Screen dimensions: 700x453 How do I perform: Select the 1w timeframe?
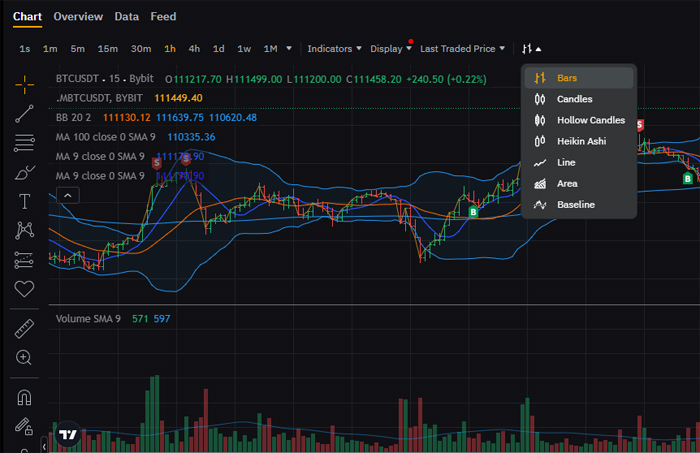(x=244, y=49)
